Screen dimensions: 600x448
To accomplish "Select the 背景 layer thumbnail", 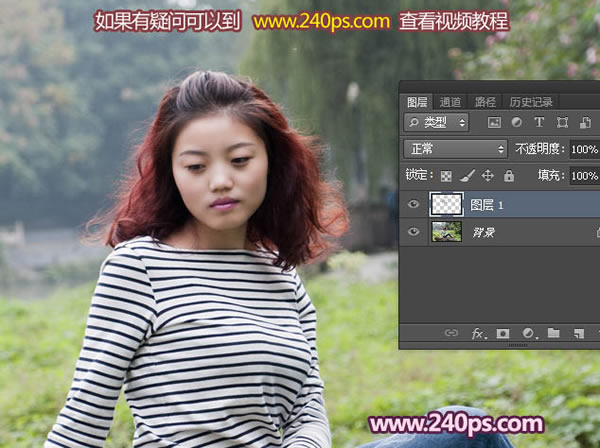I will 446,231.
